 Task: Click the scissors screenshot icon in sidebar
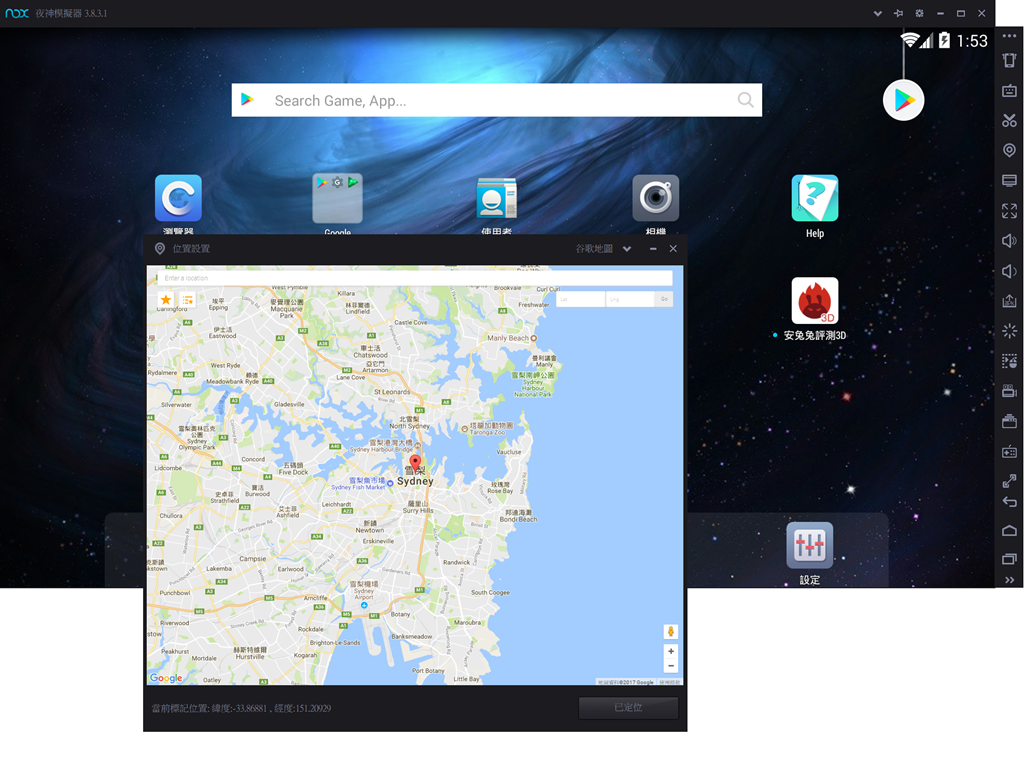pos(1009,121)
